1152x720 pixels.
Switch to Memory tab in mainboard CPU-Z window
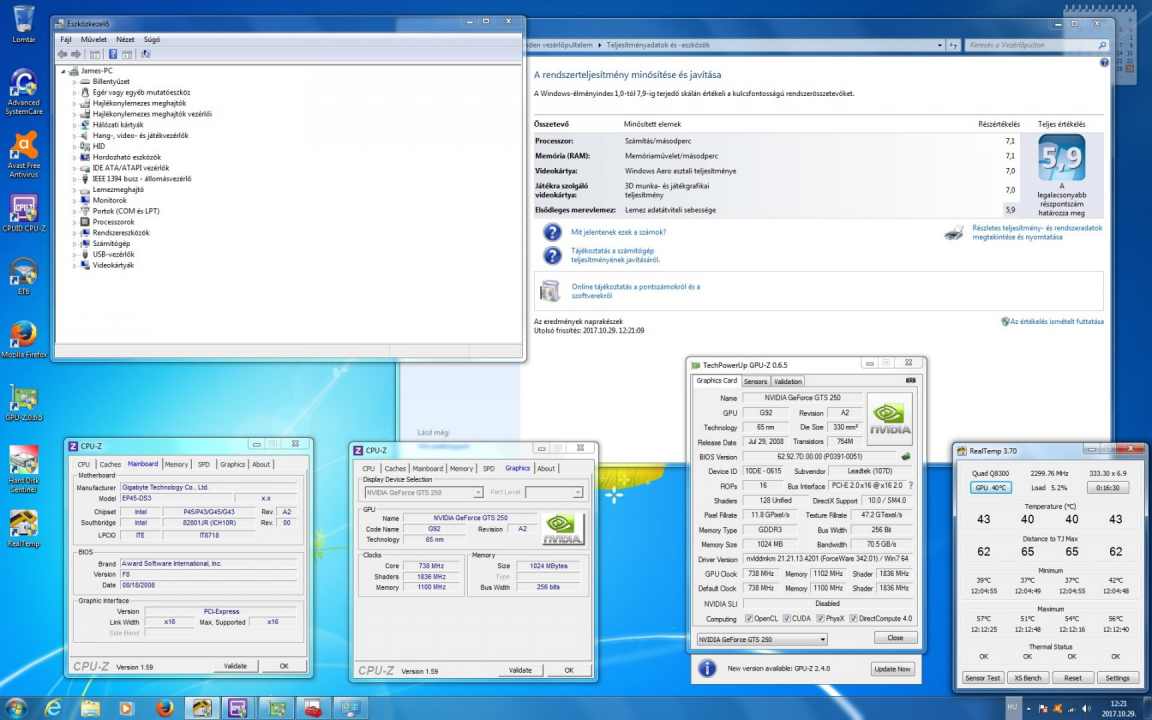pyautogui.click(x=176, y=464)
